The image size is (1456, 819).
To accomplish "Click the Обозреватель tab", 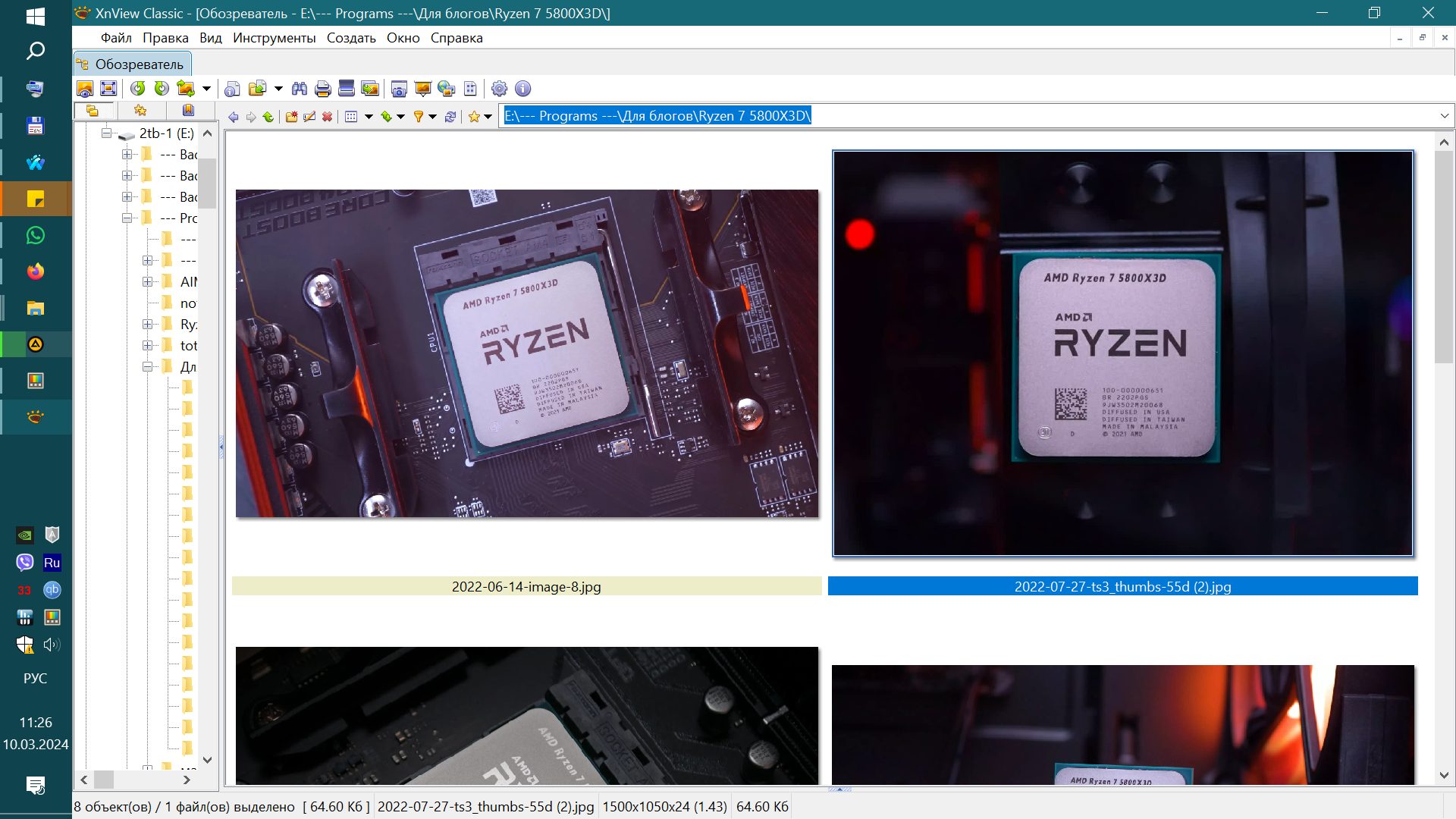I will point(133,64).
